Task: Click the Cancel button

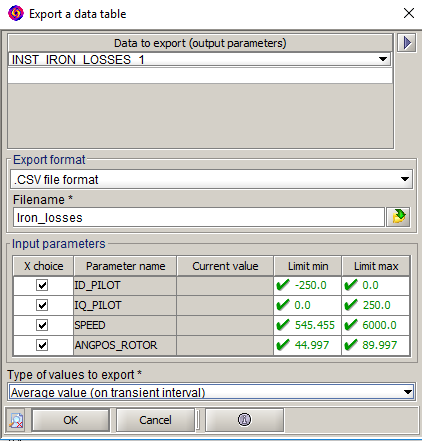Action: pyautogui.click(x=155, y=420)
